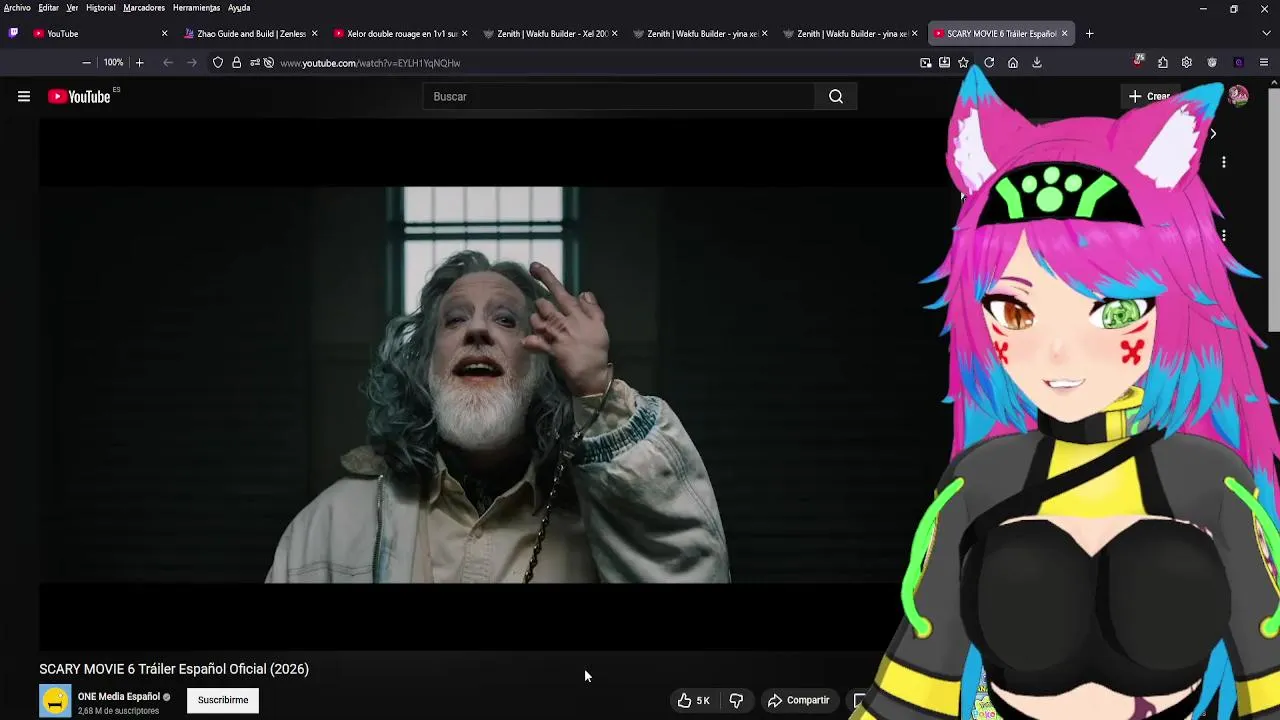Like the video with thumbs up

[693, 700]
